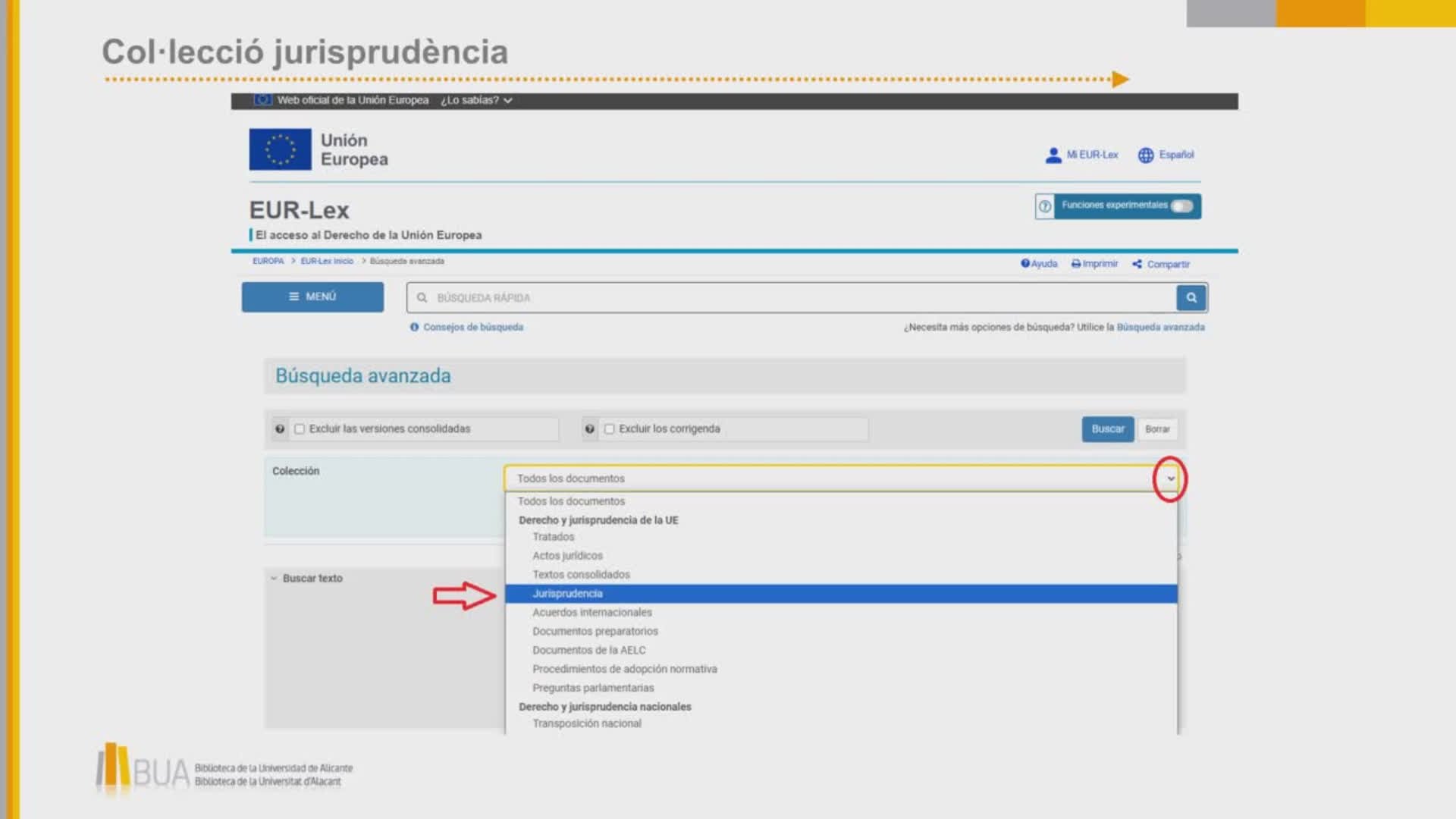The height and width of the screenshot is (819, 1456).
Task: Check Excluir las versiones consolidadas checkbox
Action: [300, 429]
